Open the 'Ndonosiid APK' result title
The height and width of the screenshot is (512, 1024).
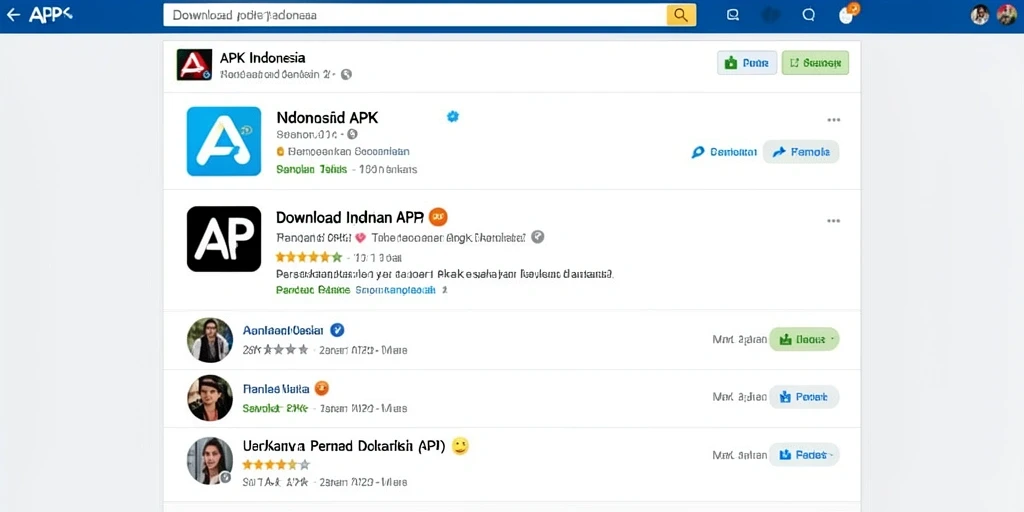tap(327, 118)
